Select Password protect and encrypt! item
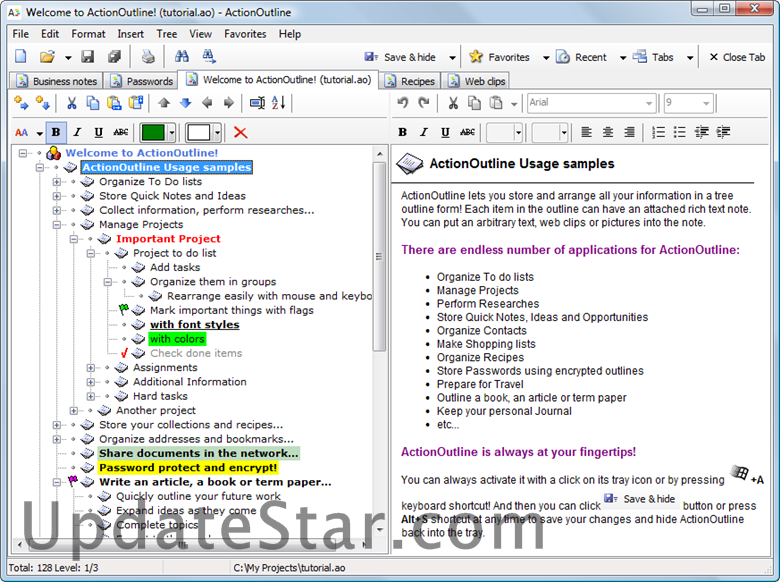This screenshot has width=780, height=582. (x=188, y=468)
